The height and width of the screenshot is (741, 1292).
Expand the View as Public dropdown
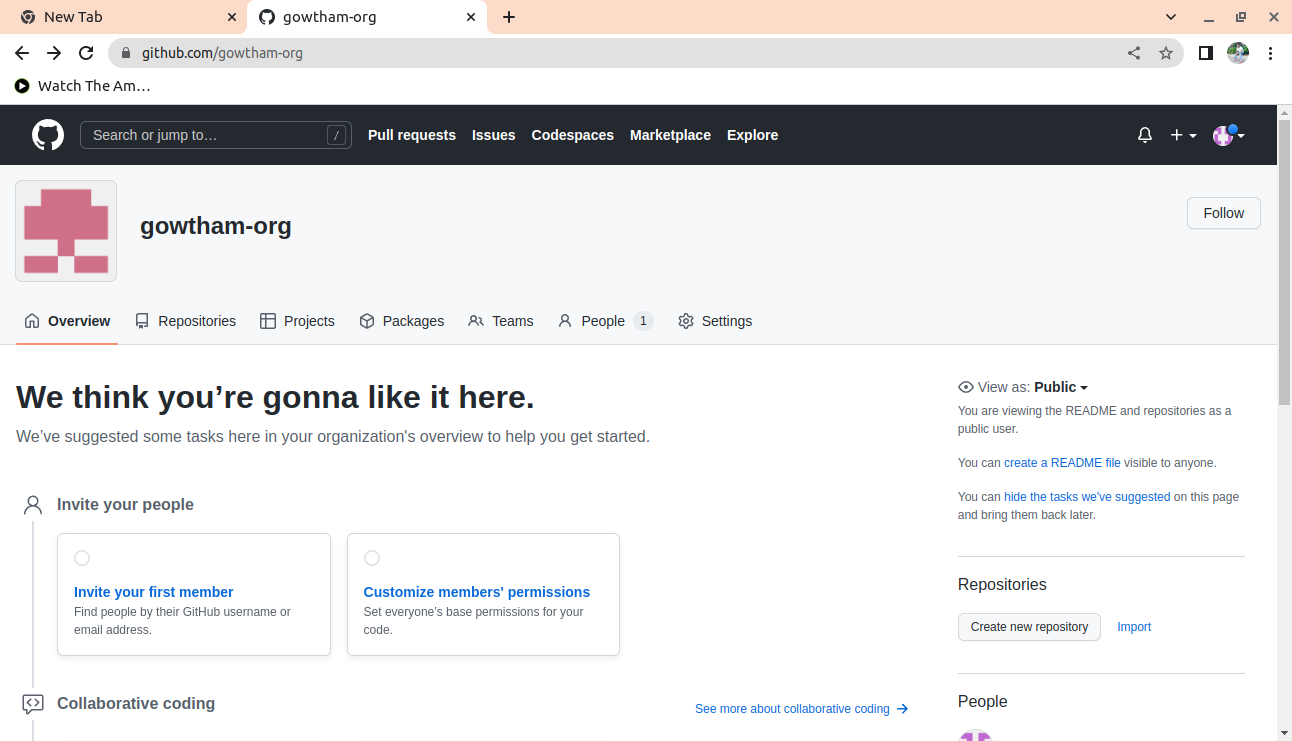coord(1061,387)
